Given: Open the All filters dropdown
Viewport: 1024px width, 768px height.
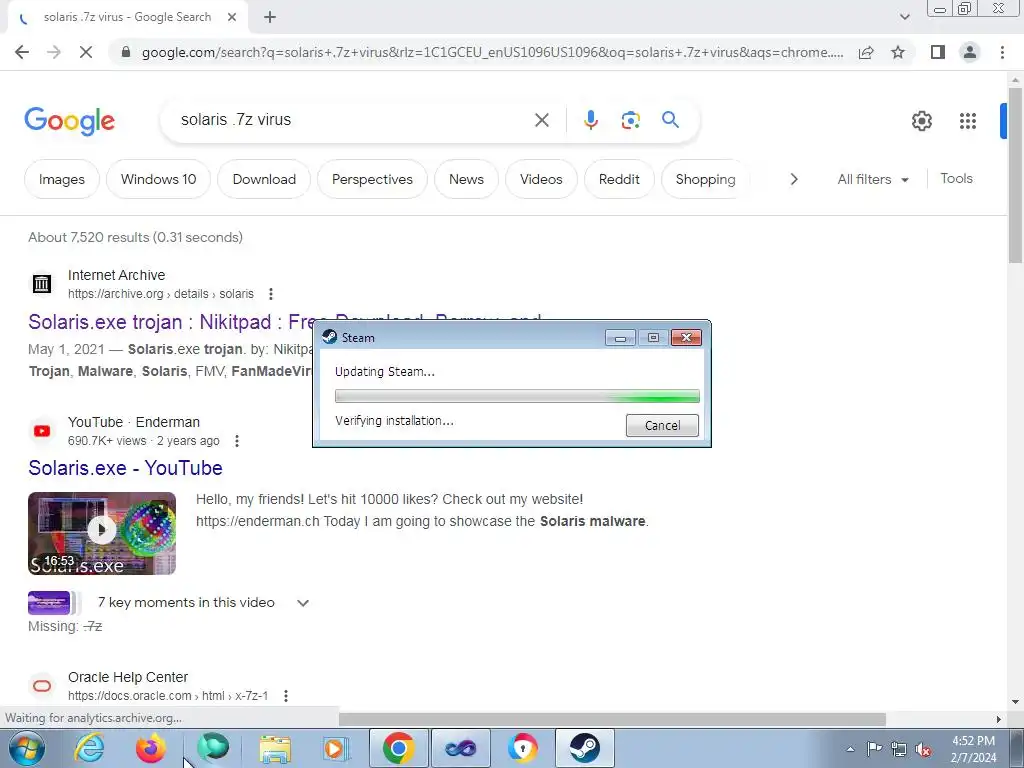Looking at the screenshot, I should (873, 179).
